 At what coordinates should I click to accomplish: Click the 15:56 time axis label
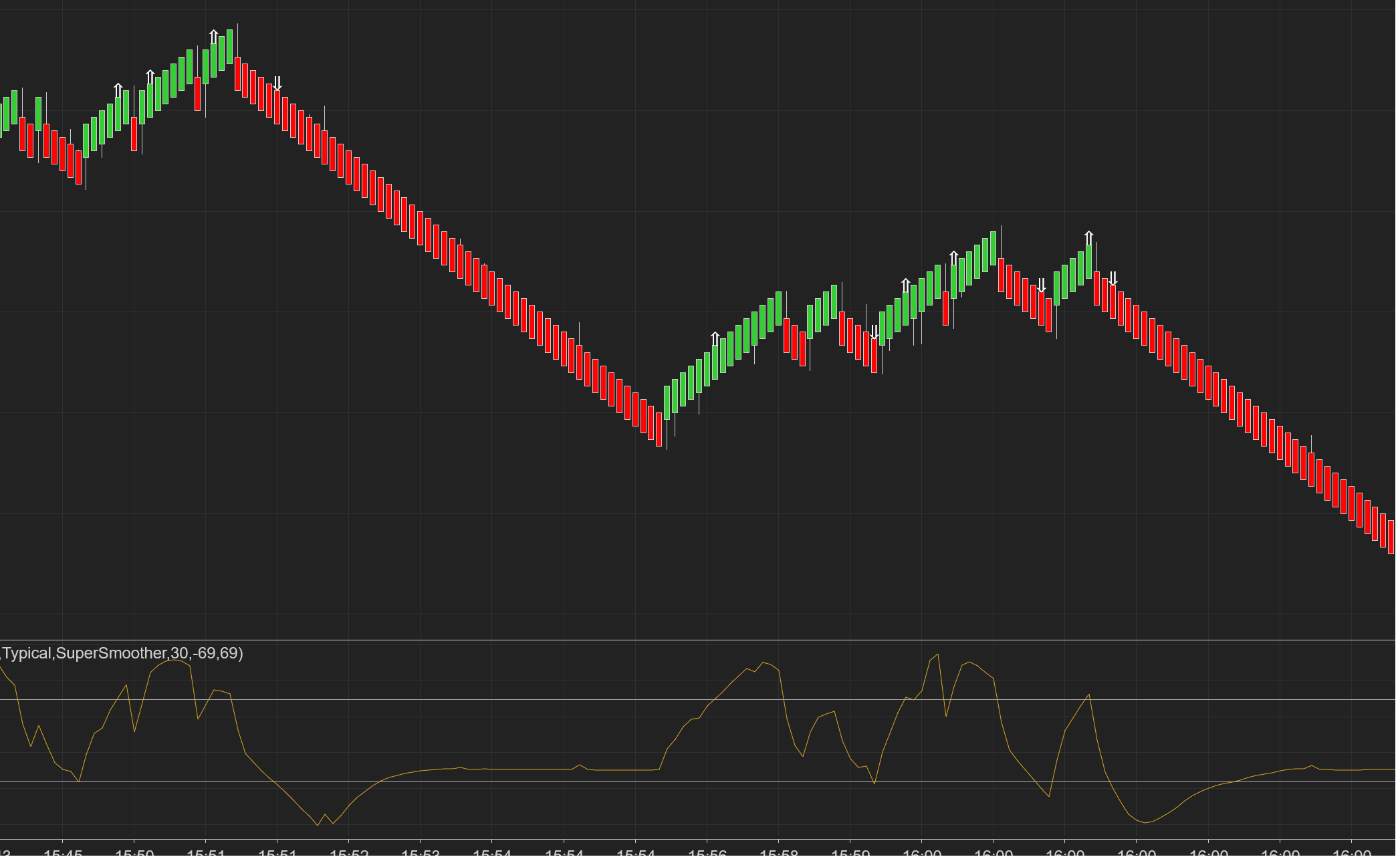(x=707, y=853)
